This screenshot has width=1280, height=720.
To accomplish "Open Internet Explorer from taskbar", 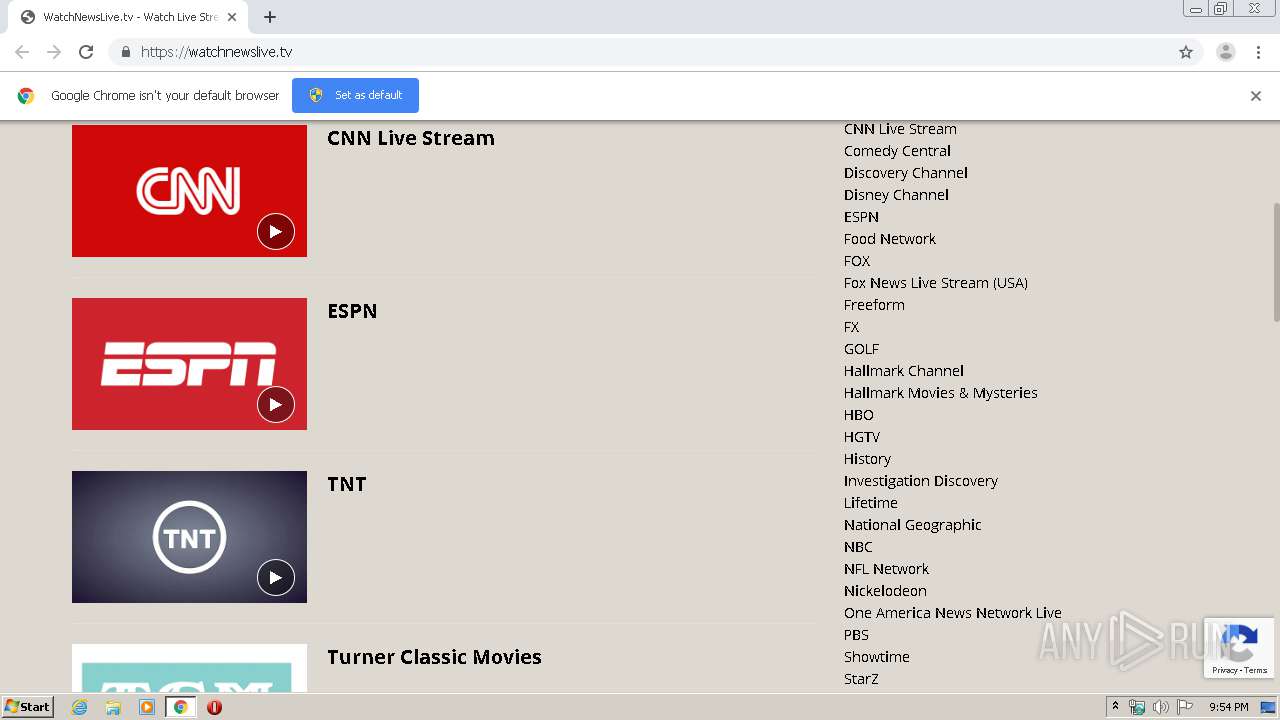I will pyautogui.click(x=80, y=707).
